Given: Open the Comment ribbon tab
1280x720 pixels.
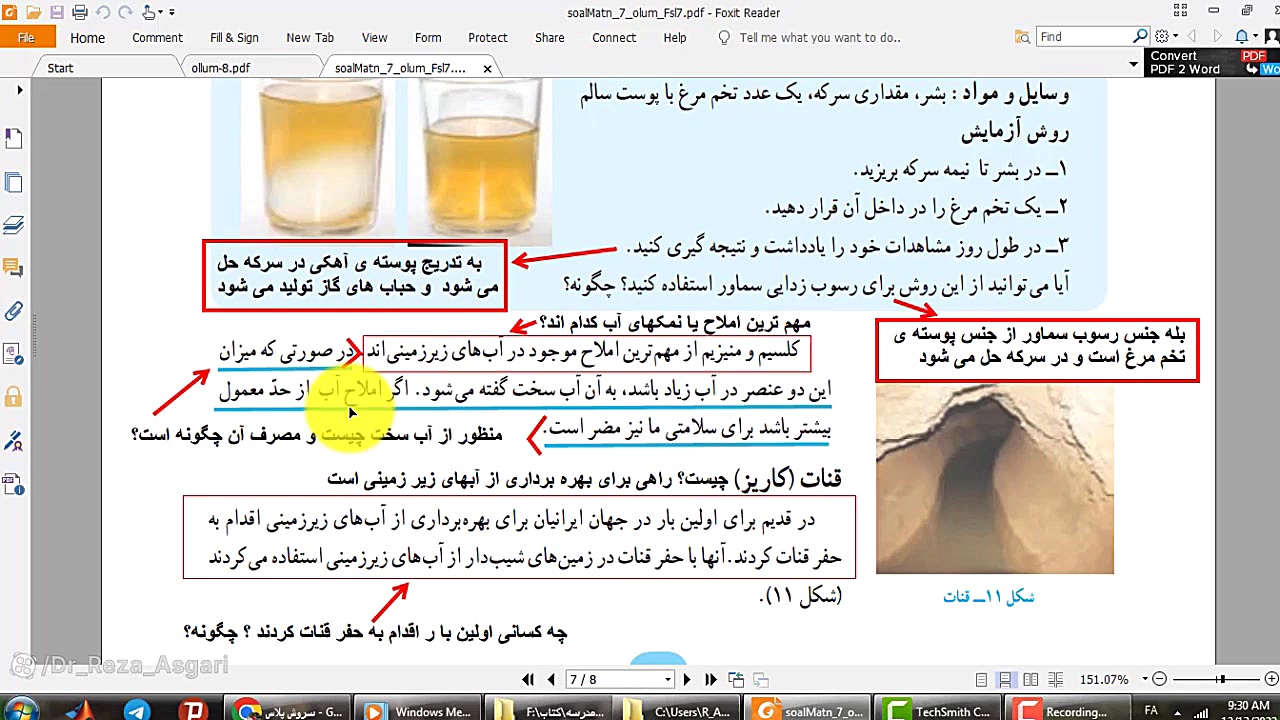Looking at the screenshot, I should coord(157,38).
